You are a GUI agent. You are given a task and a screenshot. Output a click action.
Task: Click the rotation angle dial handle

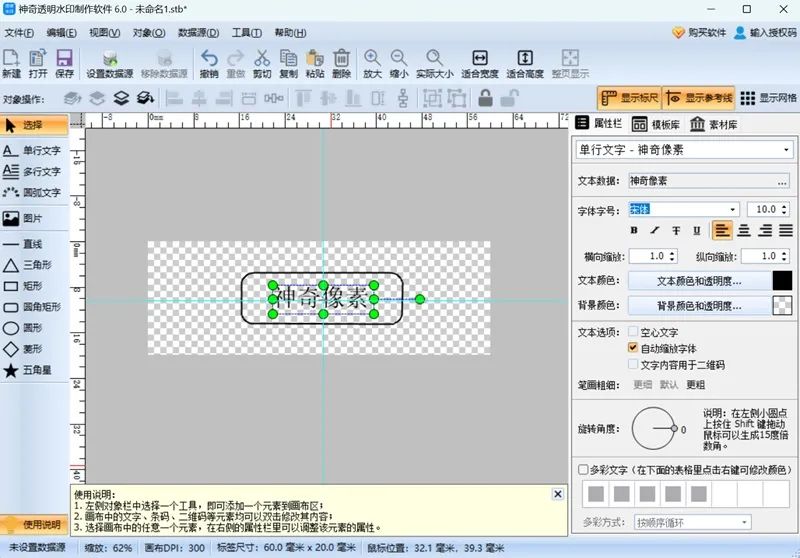(x=674, y=428)
